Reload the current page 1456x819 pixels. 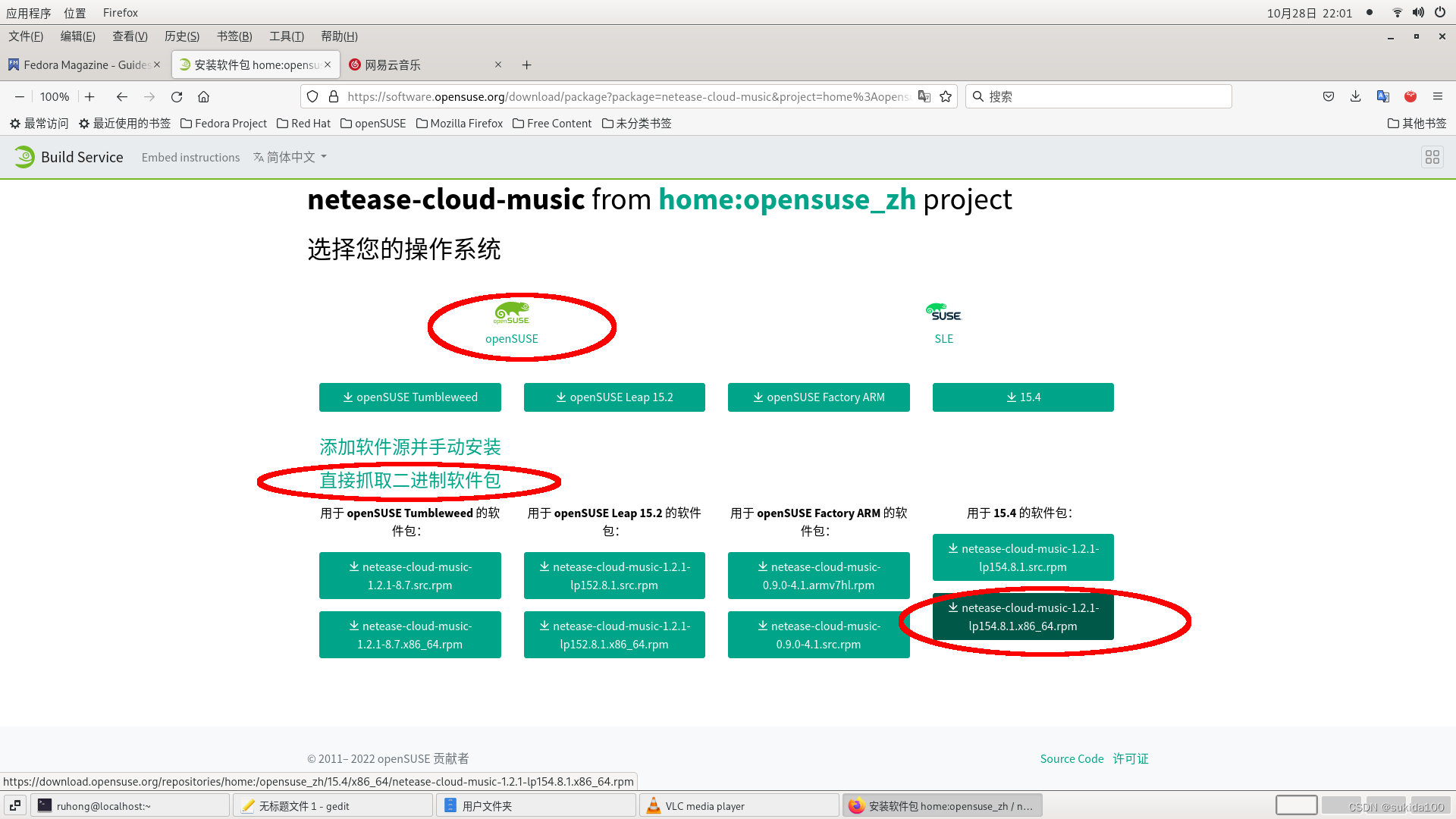click(x=177, y=96)
